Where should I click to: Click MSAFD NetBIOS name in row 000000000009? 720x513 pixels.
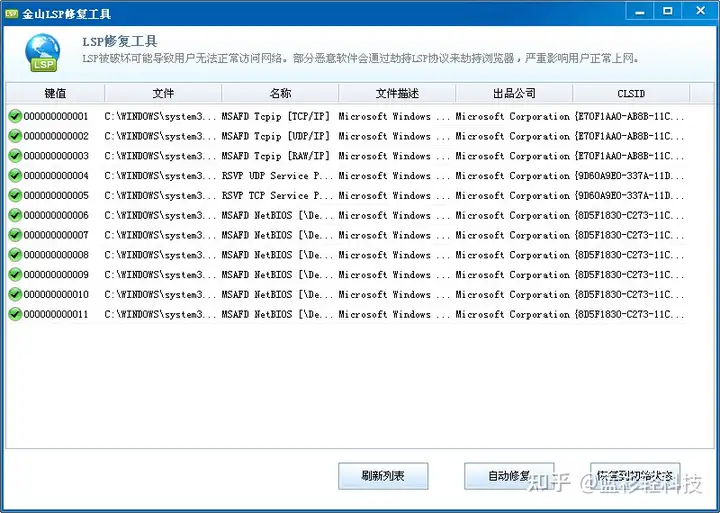pyautogui.click(x=277, y=274)
